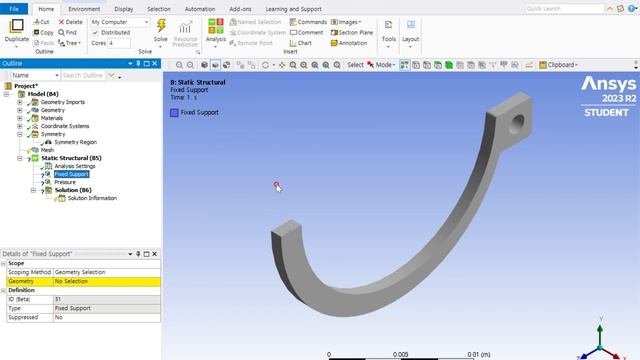The height and width of the screenshot is (360, 640).
Task: Select Analysis Settings in outline
Action: 75,166
